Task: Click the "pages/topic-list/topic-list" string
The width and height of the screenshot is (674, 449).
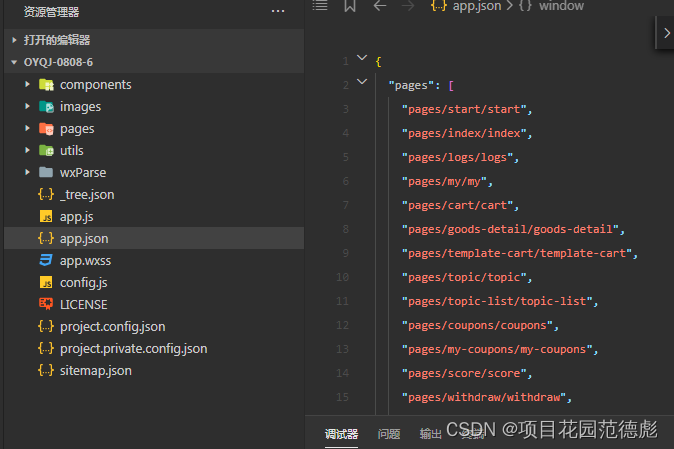Action: 497,301
